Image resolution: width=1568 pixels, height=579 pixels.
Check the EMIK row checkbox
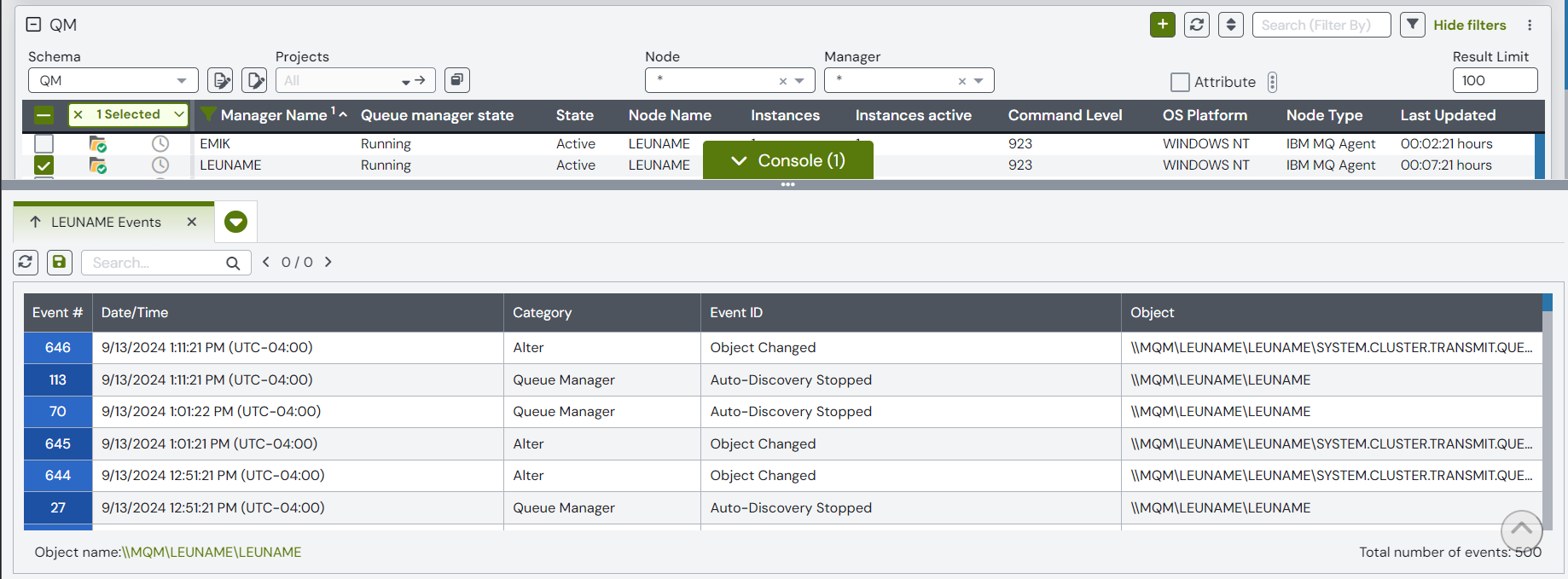tap(44, 143)
